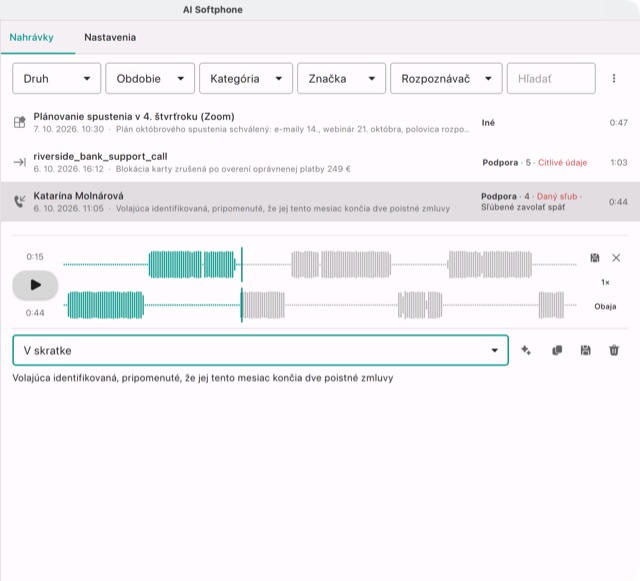Viewport: 640px width, 581px height.
Task: Click the 0:47 duration of the Zoom recording
Action: [618, 123]
